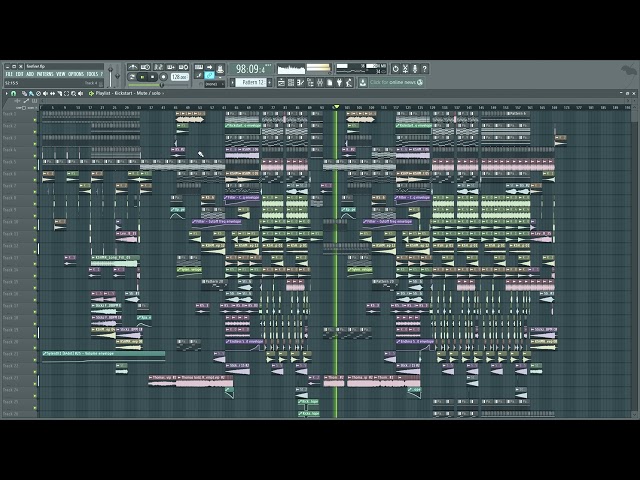Select the paint tool in the playlist toolbar
640x480 pixels.
pos(31,93)
